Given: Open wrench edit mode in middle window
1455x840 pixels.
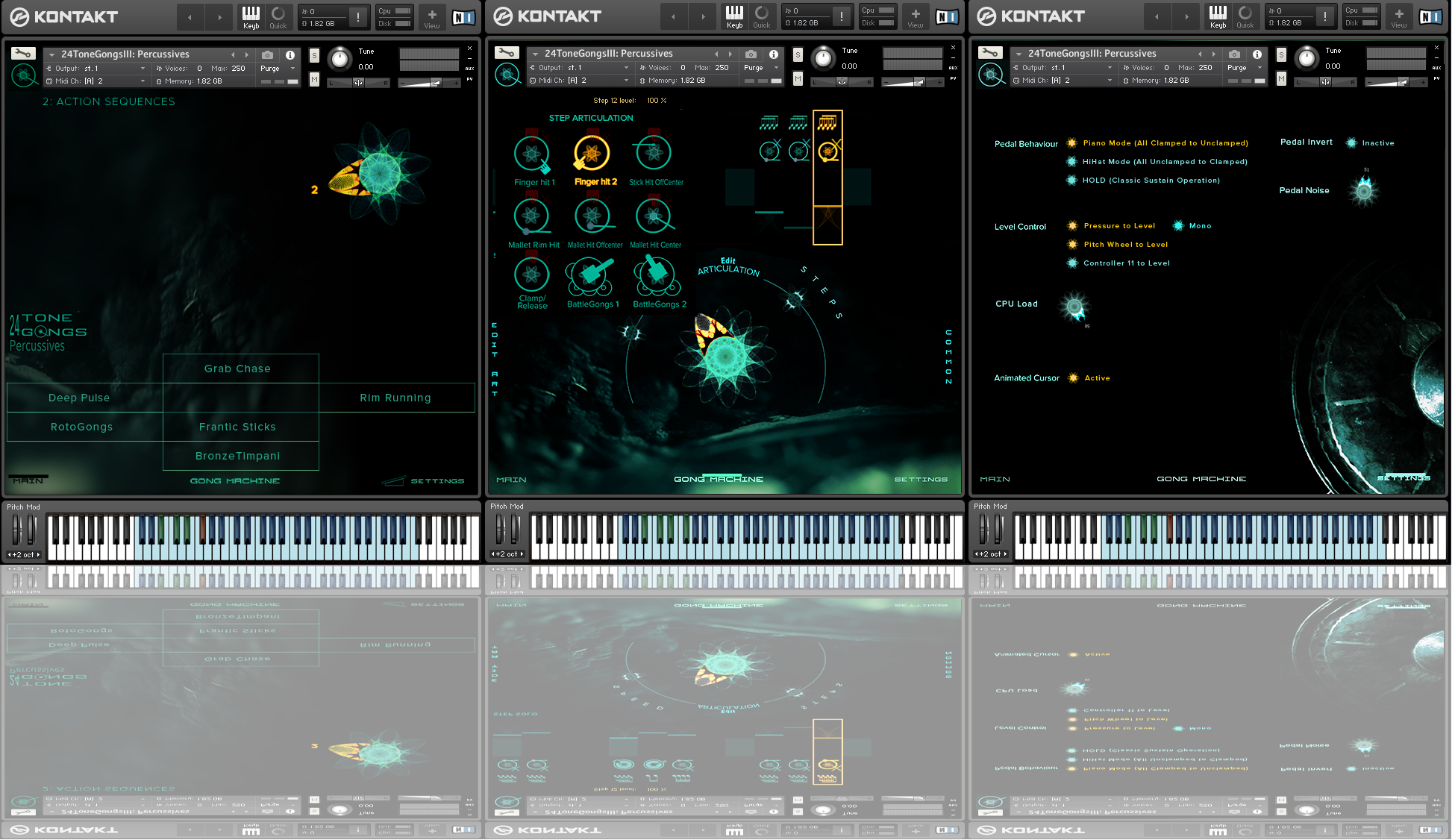Looking at the screenshot, I should 507,53.
